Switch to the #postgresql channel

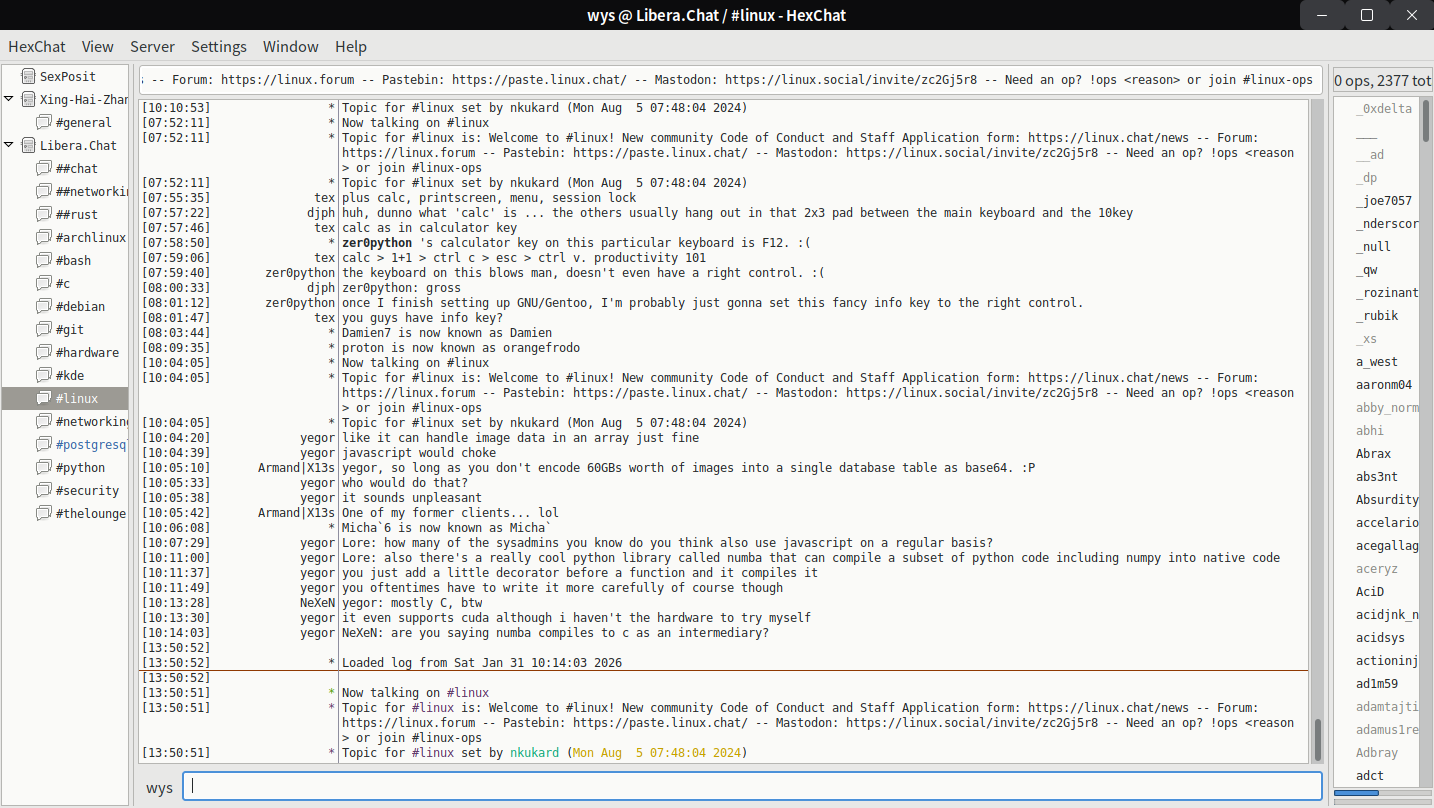[x=91, y=444]
